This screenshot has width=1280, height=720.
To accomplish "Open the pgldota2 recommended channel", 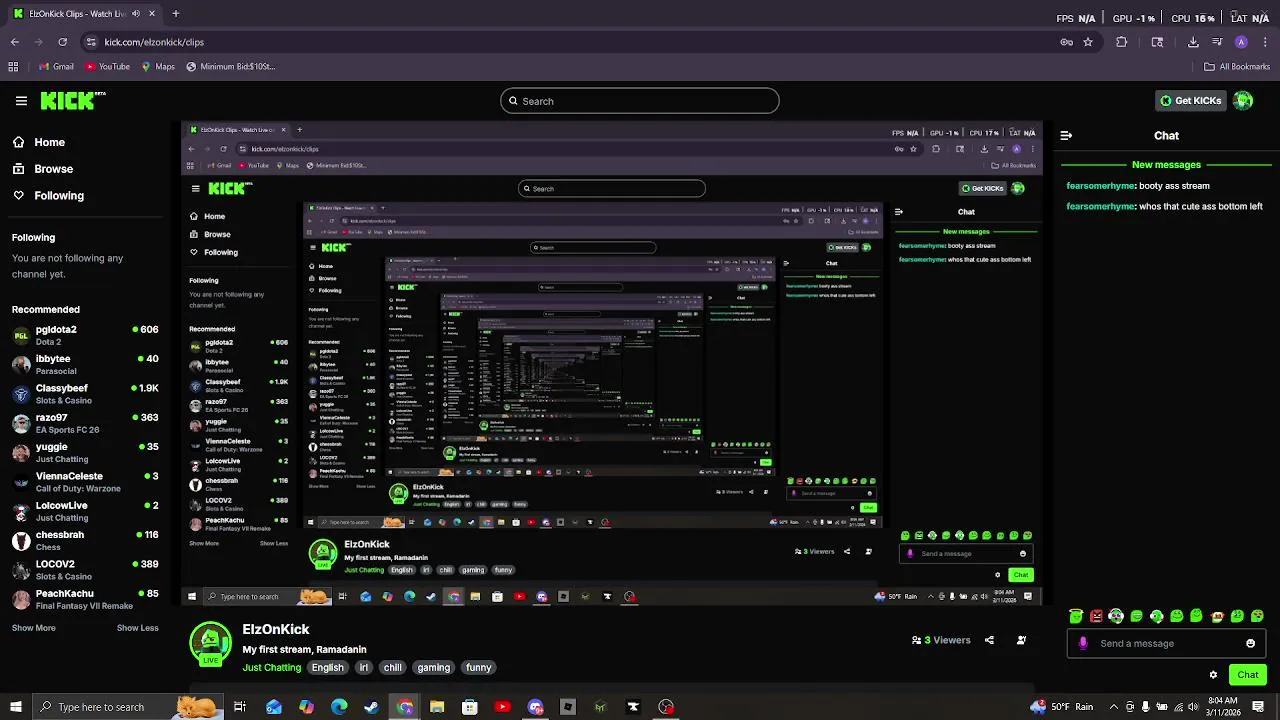I will pyautogui.click(x=85, y=335).
